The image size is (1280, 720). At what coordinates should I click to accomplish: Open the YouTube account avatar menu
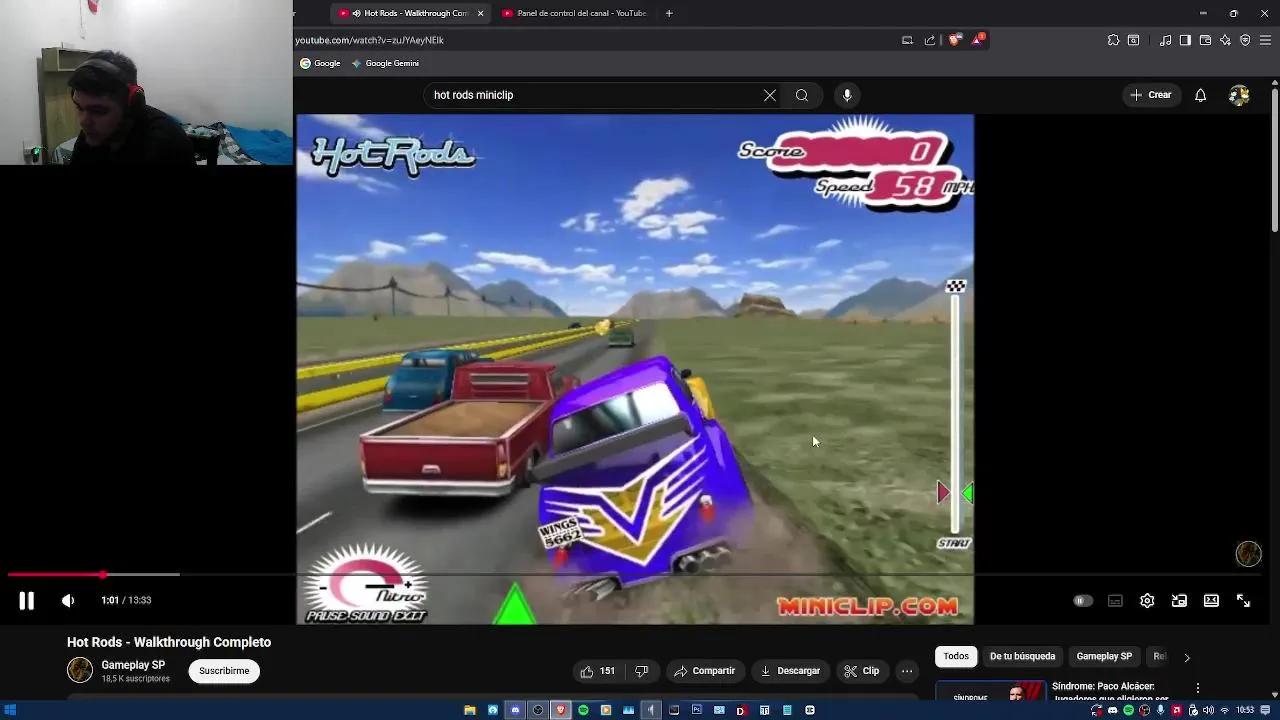tap(1239, 95)
